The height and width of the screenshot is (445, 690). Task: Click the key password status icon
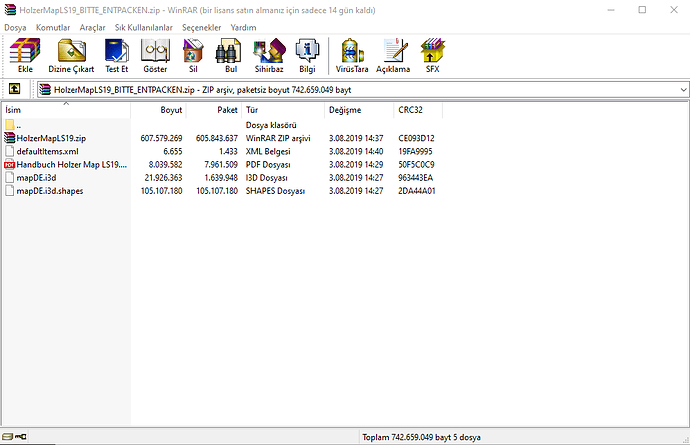click(21, 437)
